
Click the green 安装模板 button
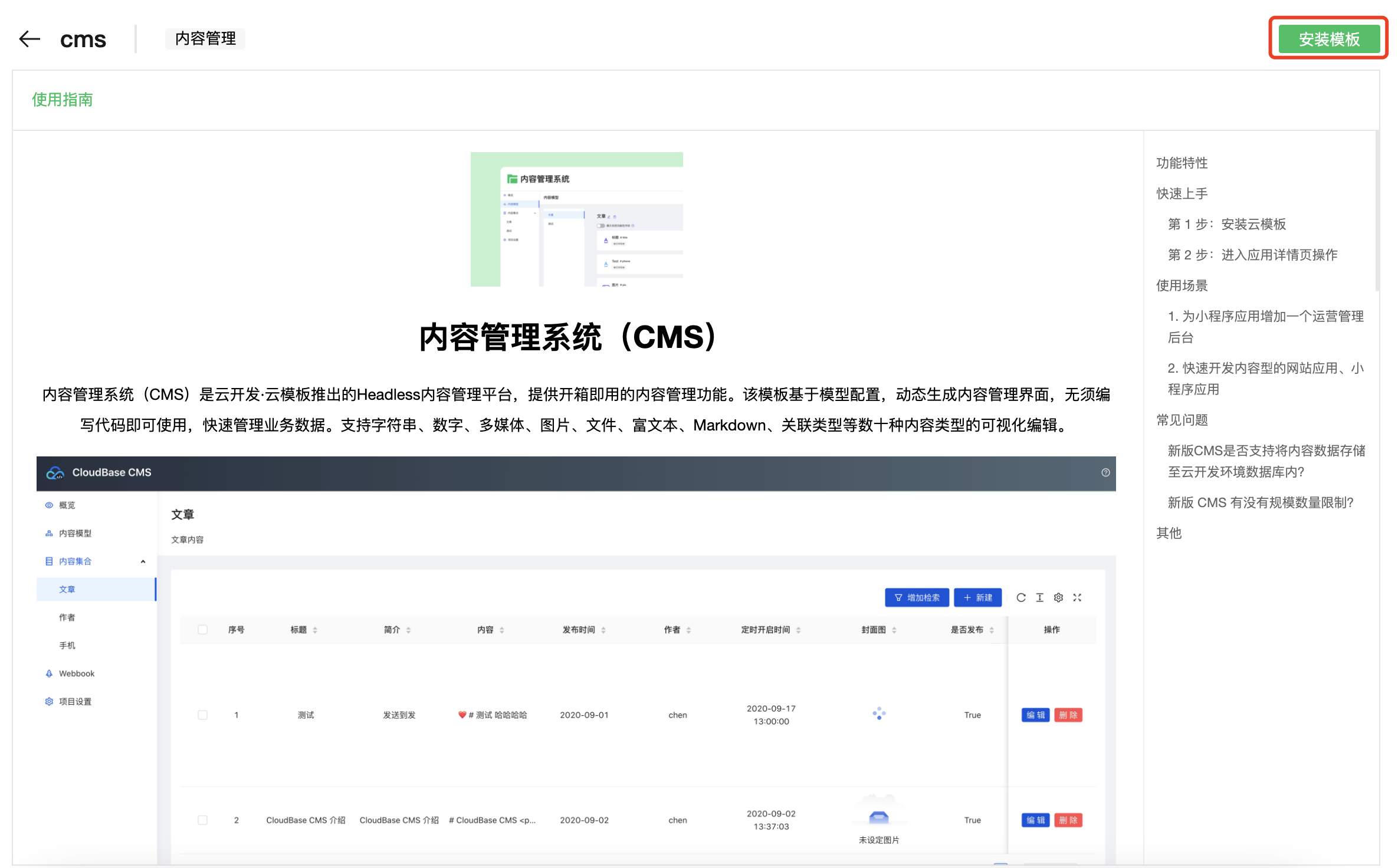point(1328,39)
